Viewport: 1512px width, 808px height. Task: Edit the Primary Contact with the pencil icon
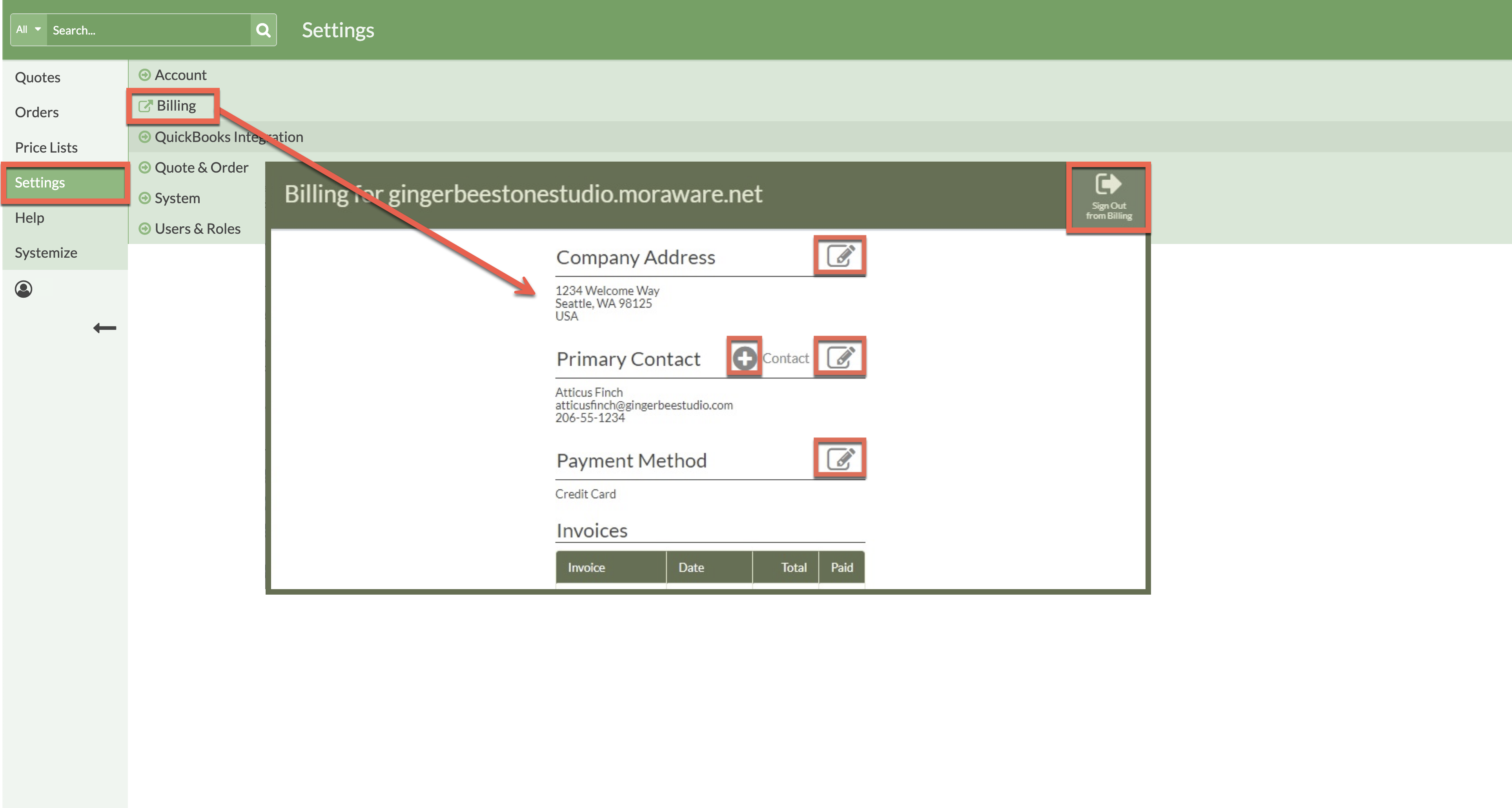click(x=840, y=357)
